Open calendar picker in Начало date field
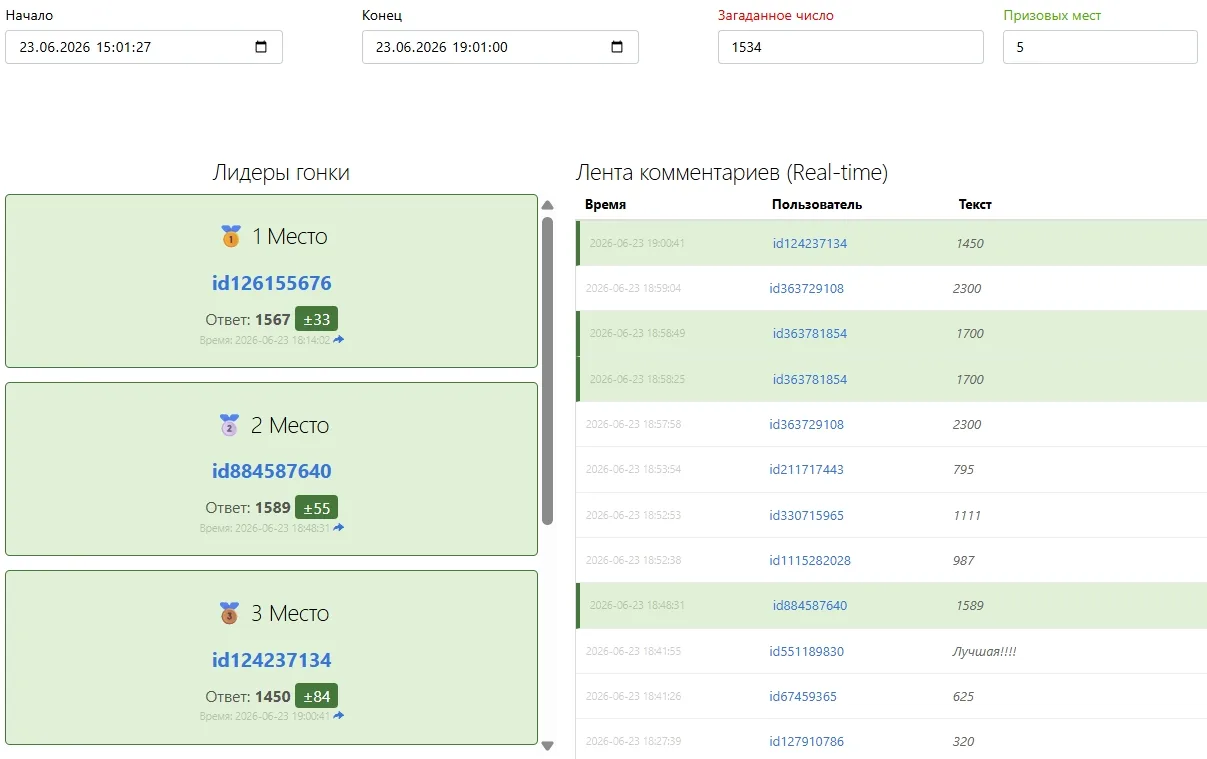Screen dimensions: 1207x759 coord(262,47)
